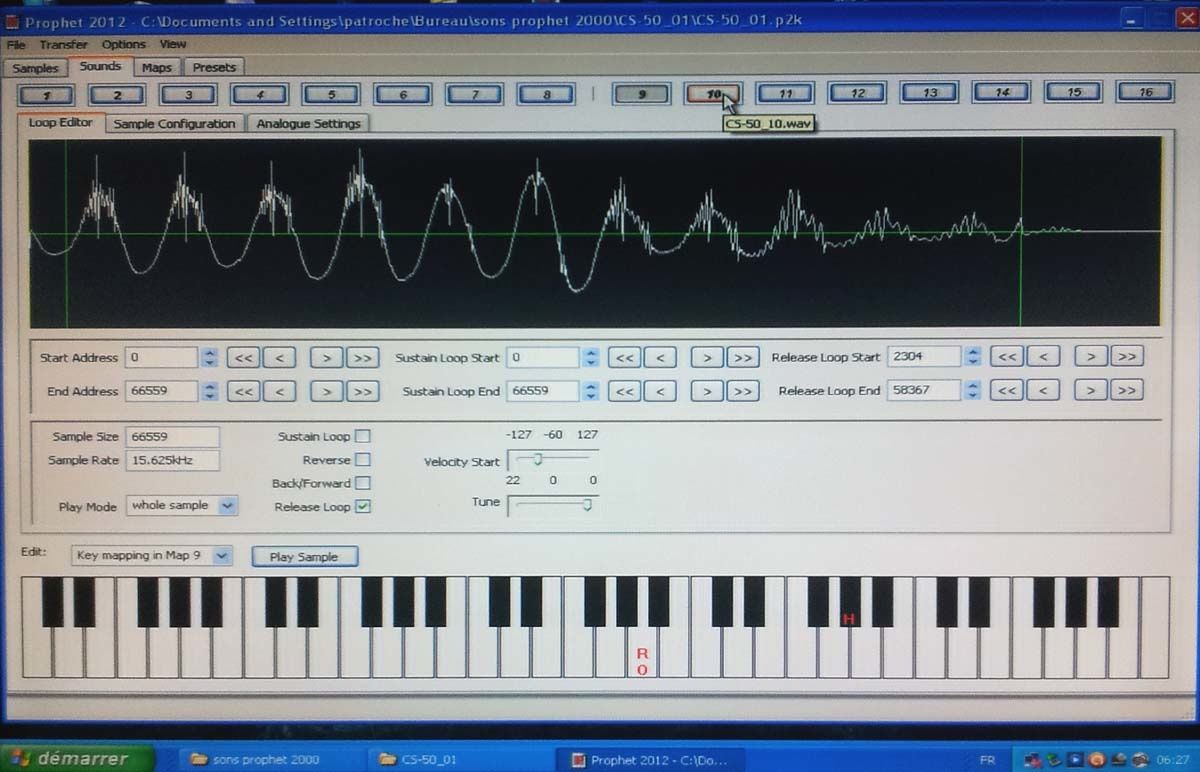Jump Release Loop Start back with <<
Screen dimensions: 1200x772
(1007, 356)
